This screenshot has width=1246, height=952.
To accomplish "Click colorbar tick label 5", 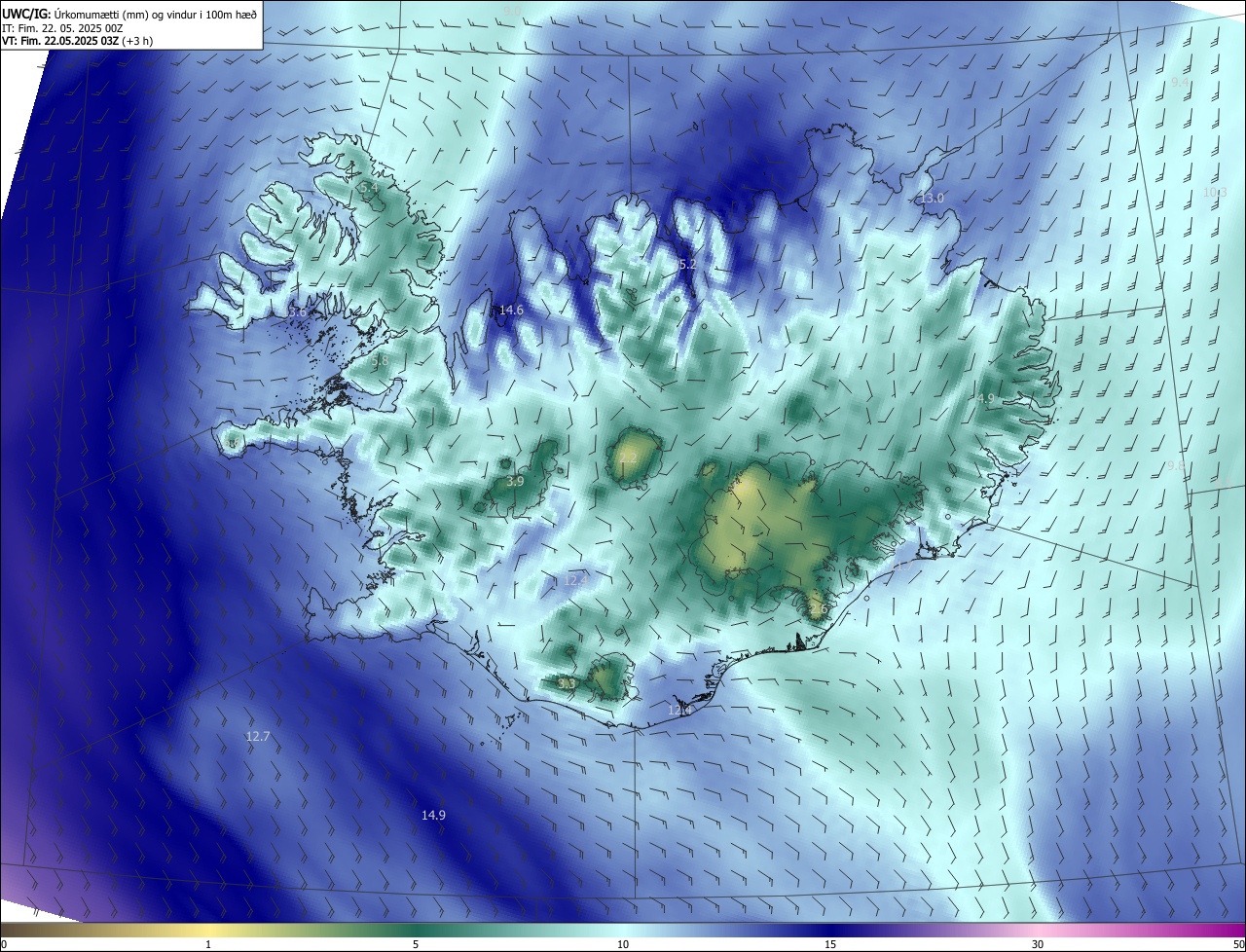I will pos(416,944).
